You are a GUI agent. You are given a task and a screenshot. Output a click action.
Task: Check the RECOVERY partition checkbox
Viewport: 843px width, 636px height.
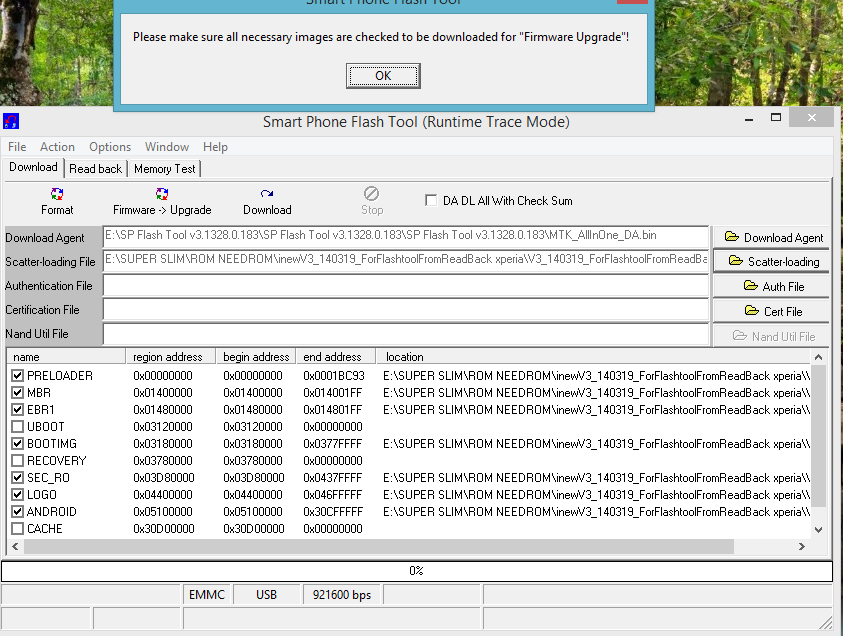(18, 461)
